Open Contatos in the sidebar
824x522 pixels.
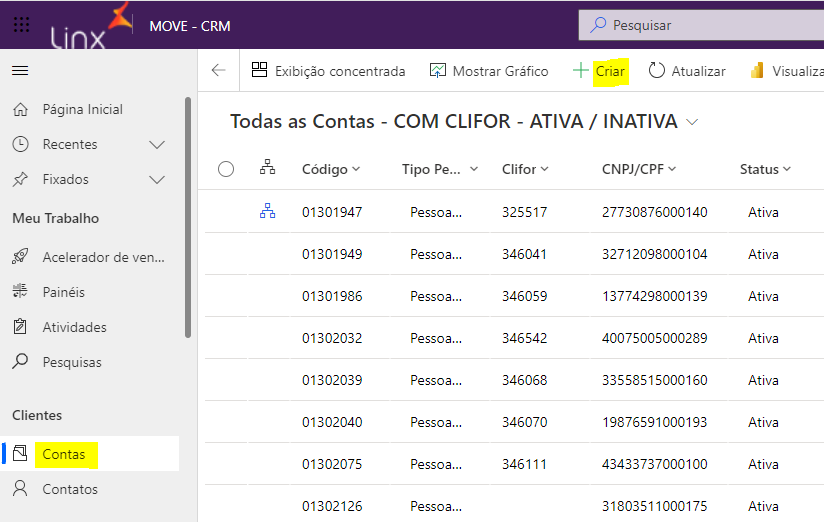click(x=70, y=489)
